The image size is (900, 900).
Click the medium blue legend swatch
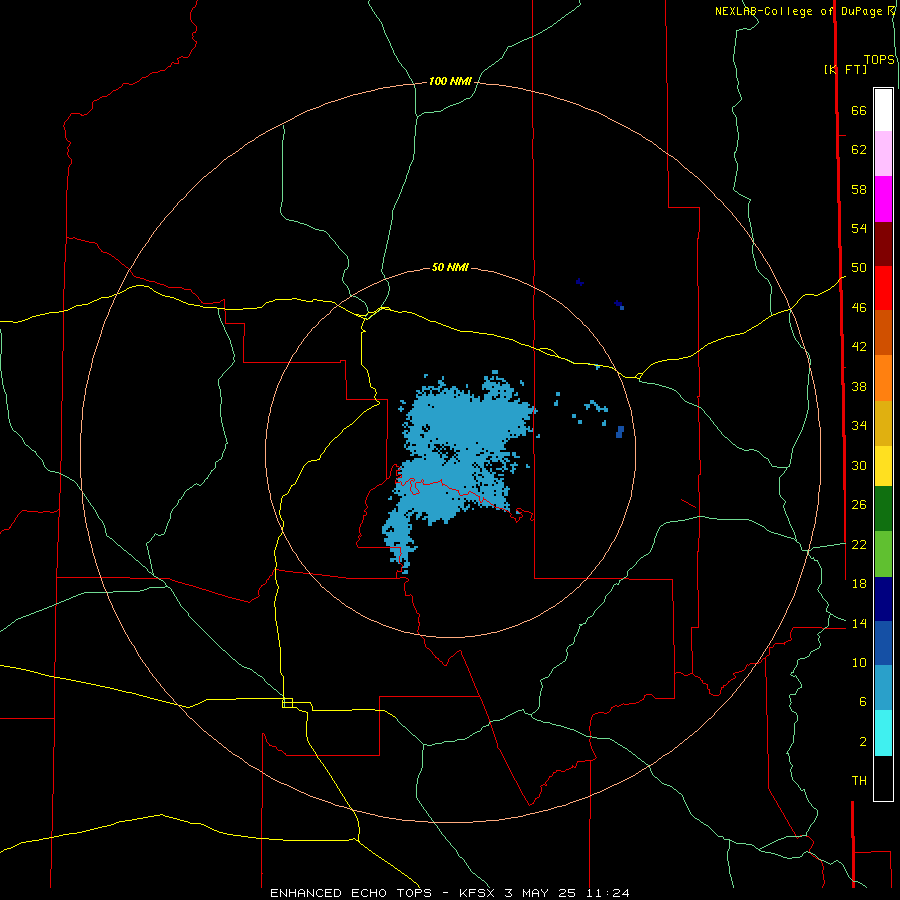click(x=883, y=643)
